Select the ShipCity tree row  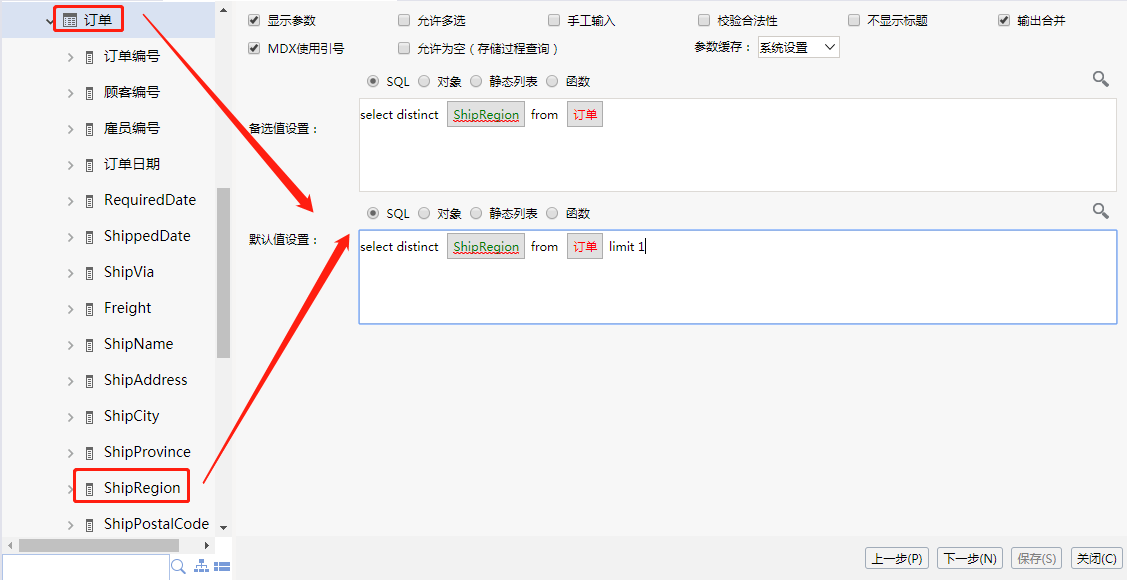[132, 416]
